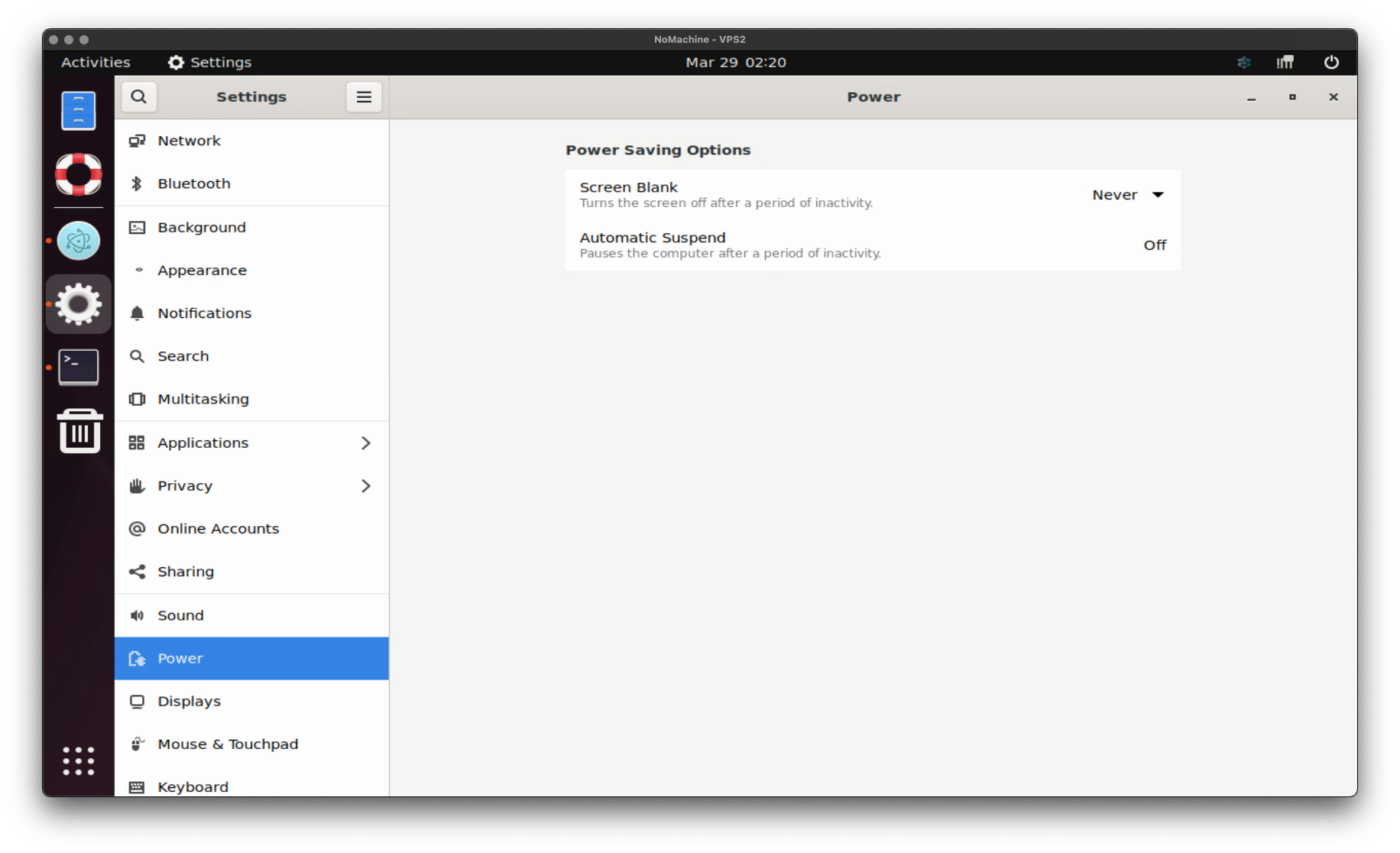The image size is (1400, 853).
Task: Go to Bluetooth settings label
Action: [194, 183]
